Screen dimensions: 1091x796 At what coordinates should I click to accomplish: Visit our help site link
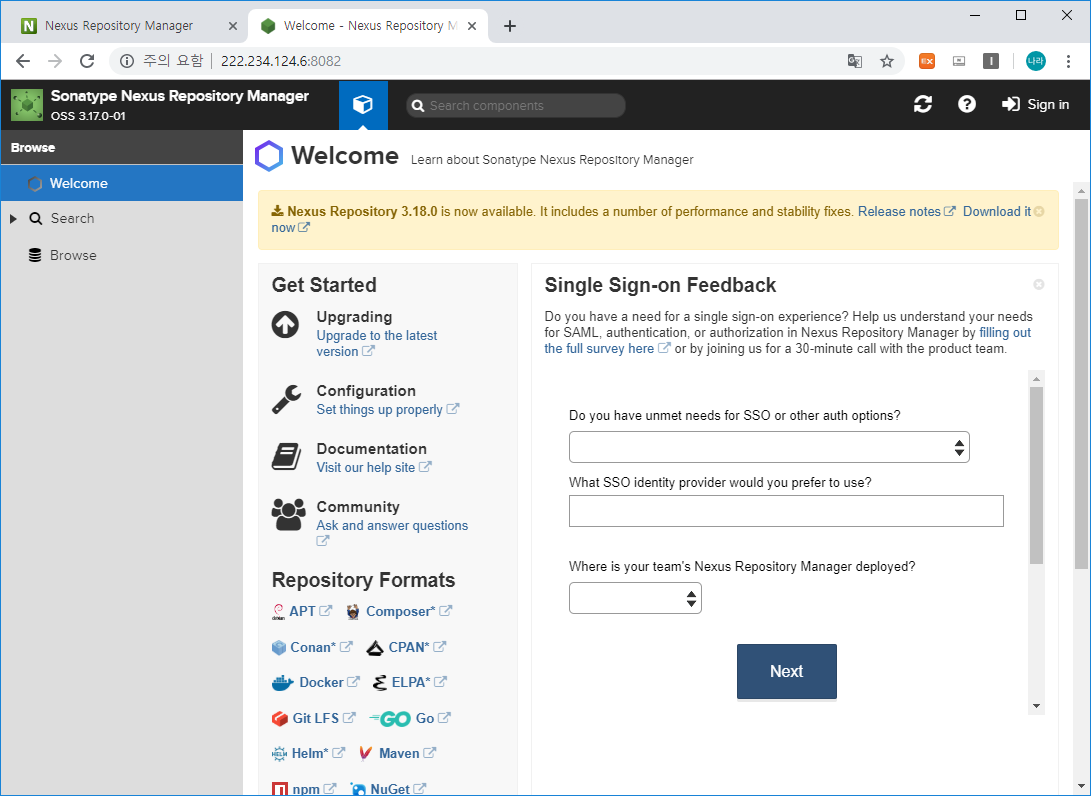coord(374,468)
